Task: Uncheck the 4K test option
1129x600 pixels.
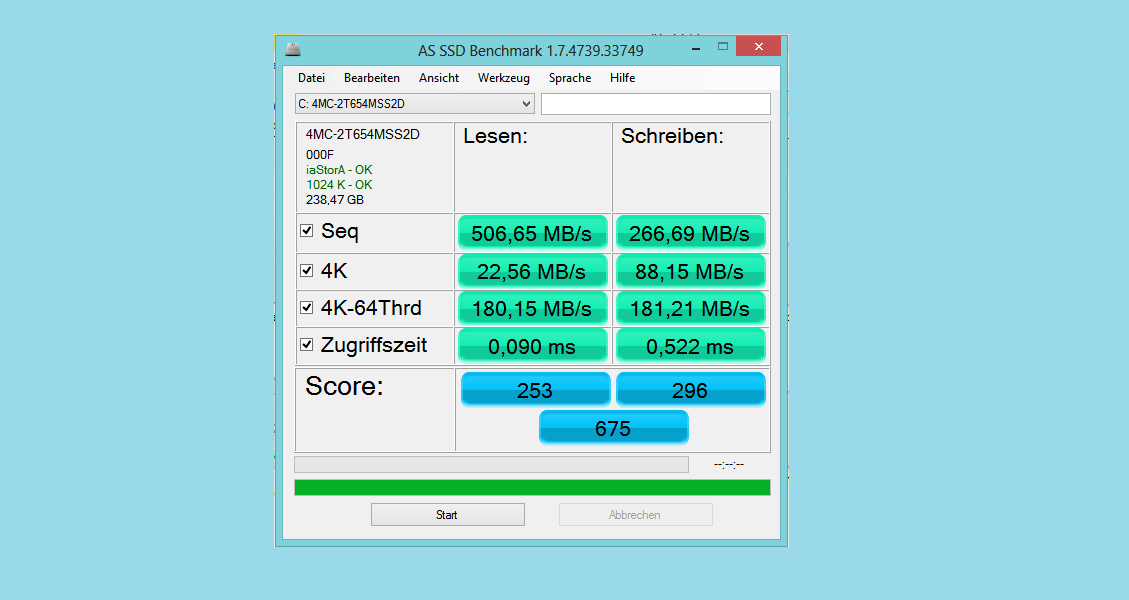Action: click(307, 268)
